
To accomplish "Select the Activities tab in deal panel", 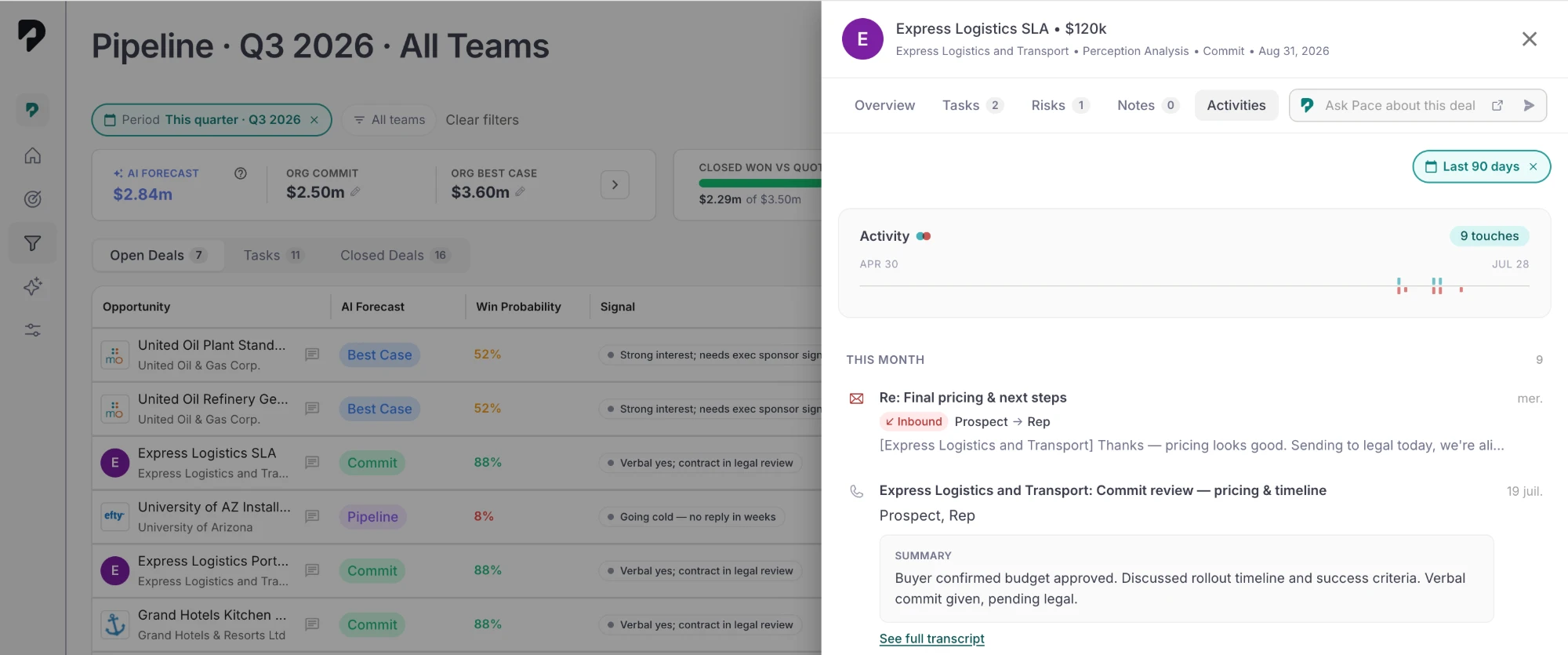I will (1236, 106).
